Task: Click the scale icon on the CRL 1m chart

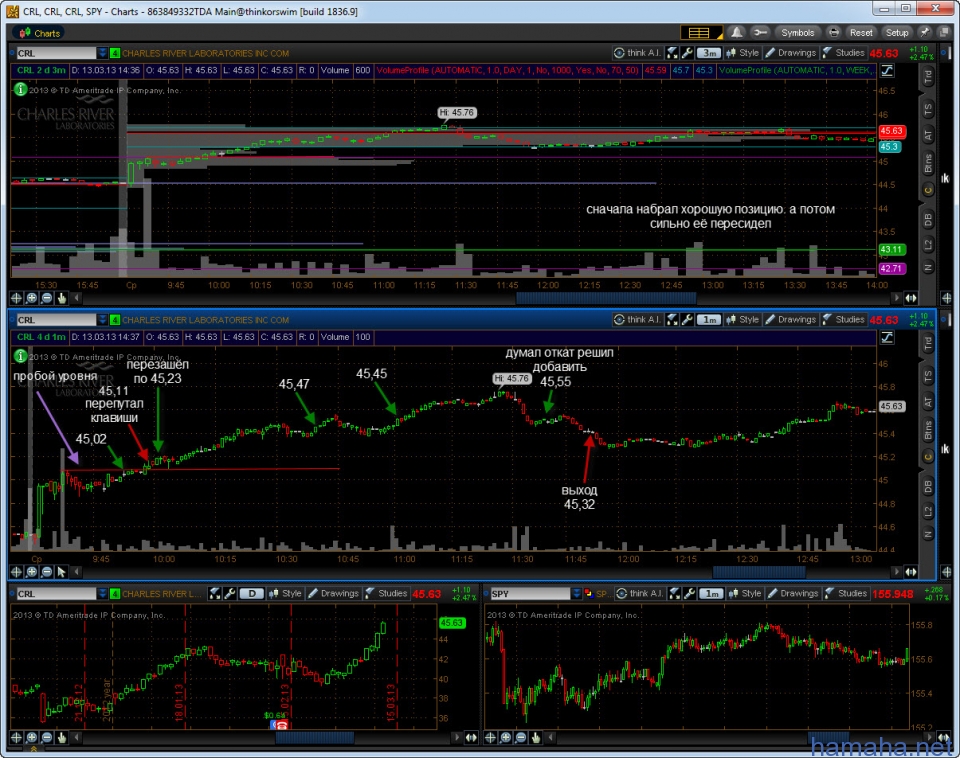Action: point(887,337)
